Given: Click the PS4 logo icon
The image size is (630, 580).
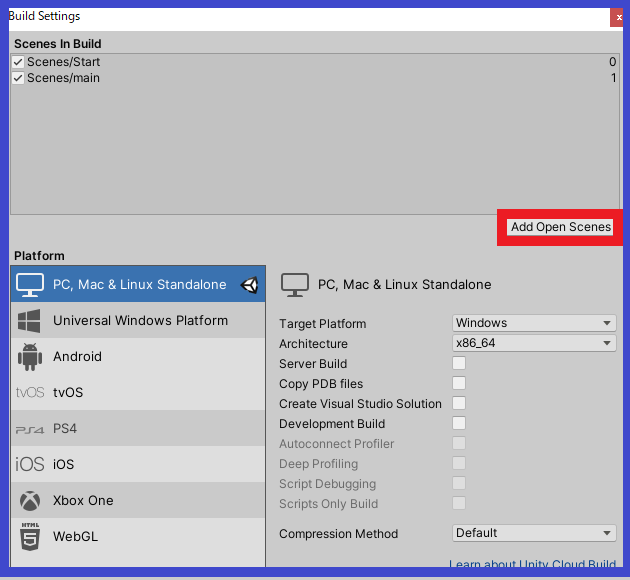Looking at the screenshot, I should pos(30,429).
